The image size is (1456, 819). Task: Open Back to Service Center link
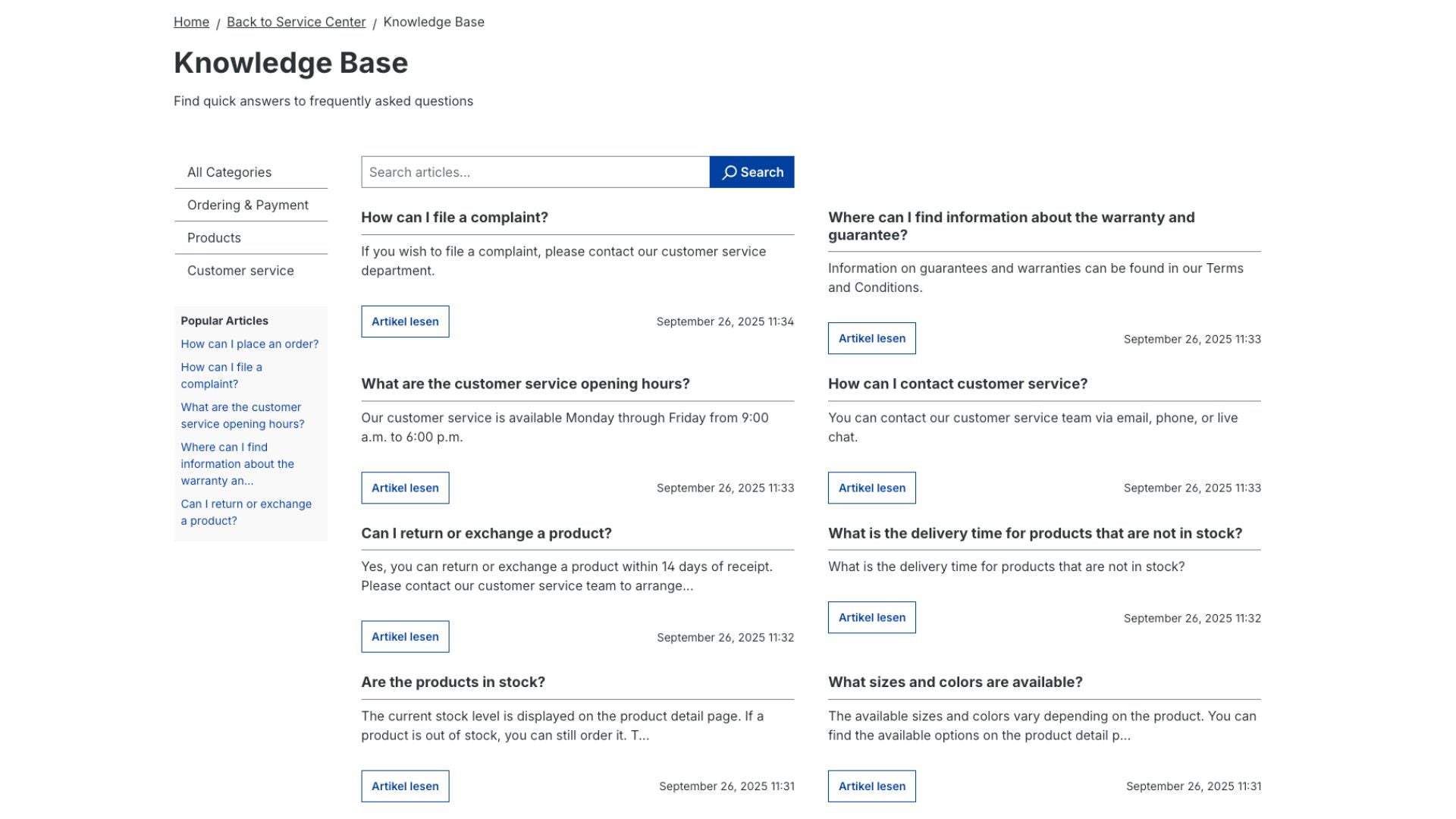pyautogui.click(x=296, y=22)
